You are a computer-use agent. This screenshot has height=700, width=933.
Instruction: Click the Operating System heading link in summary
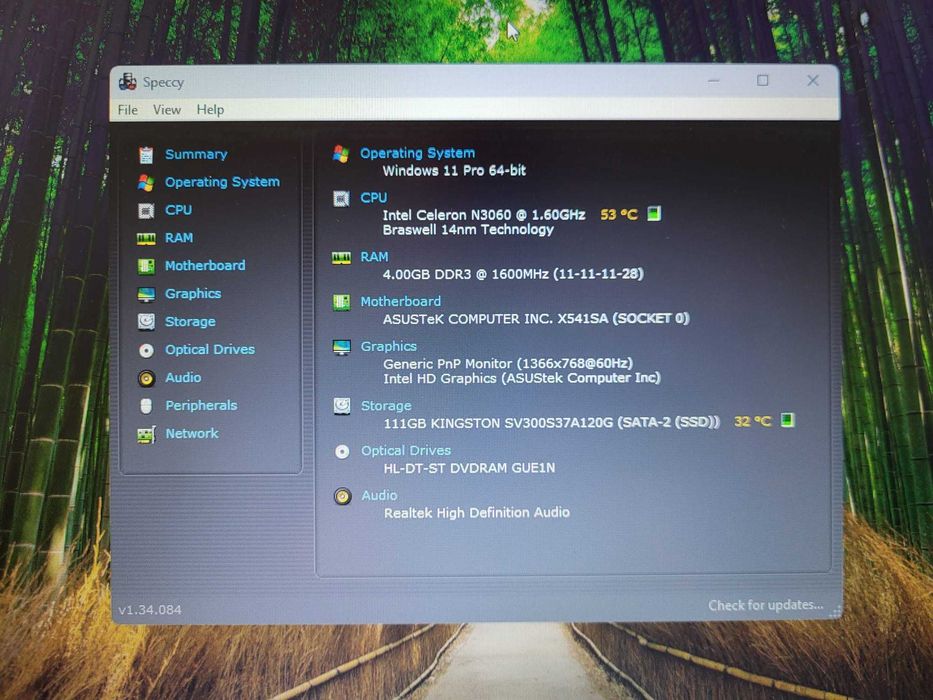coord(417,154)
